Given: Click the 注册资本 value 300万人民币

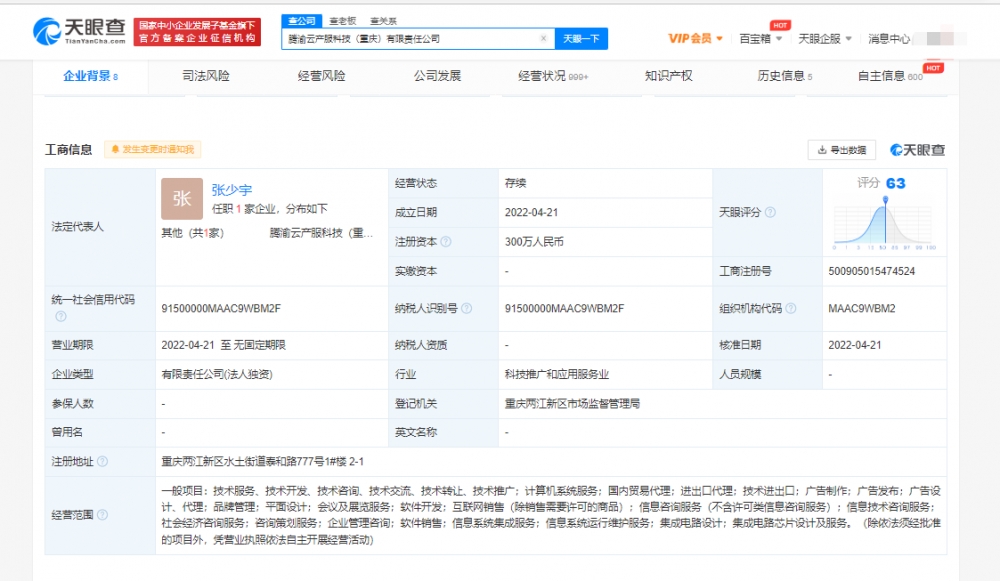Looking at the screenshot, I should tap(534, 242).
